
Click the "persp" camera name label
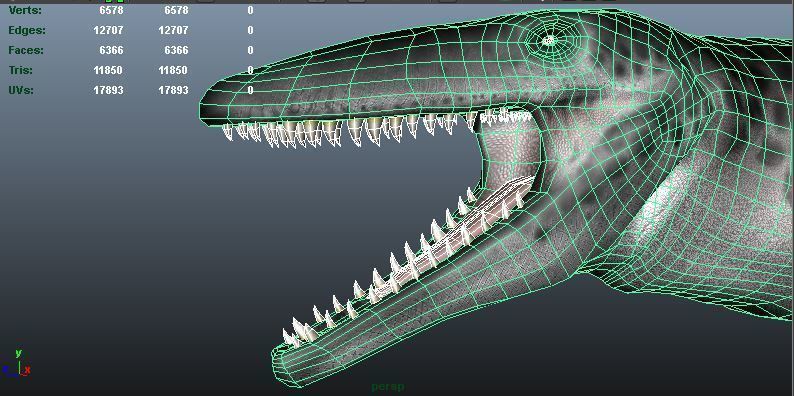pyautogui.click(x=388, y=387)
